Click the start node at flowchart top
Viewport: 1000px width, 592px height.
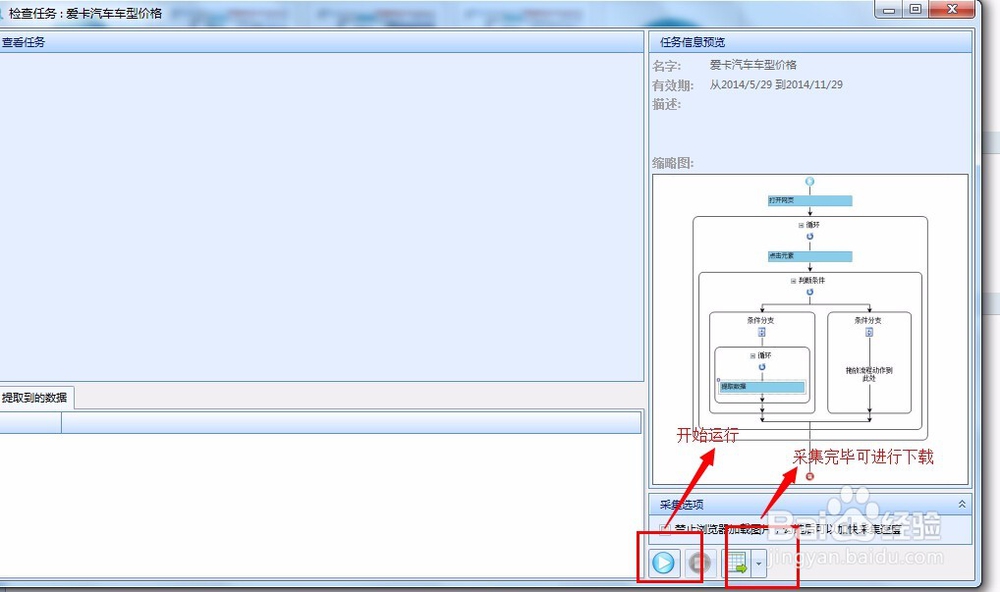point(810,182)
